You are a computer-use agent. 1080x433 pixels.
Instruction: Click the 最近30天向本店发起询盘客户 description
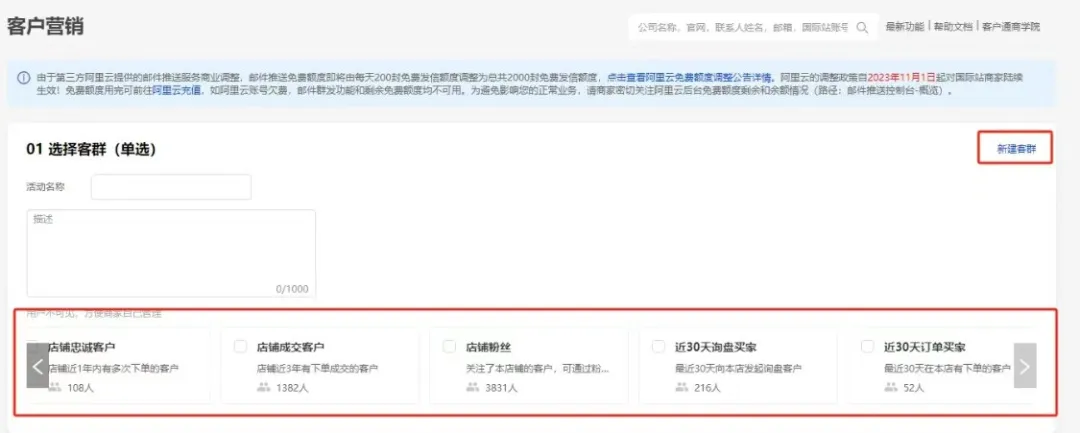pos(738,368)
